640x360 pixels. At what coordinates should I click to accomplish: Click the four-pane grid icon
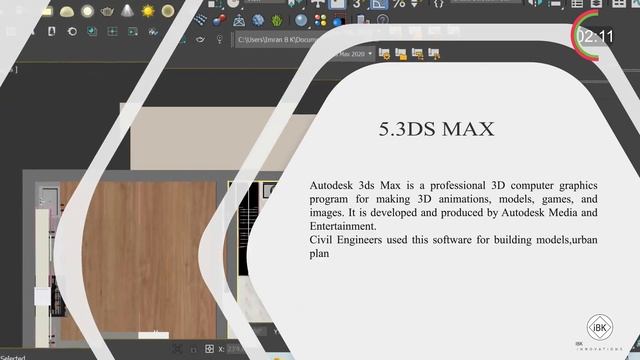click(x=619, y=4)
